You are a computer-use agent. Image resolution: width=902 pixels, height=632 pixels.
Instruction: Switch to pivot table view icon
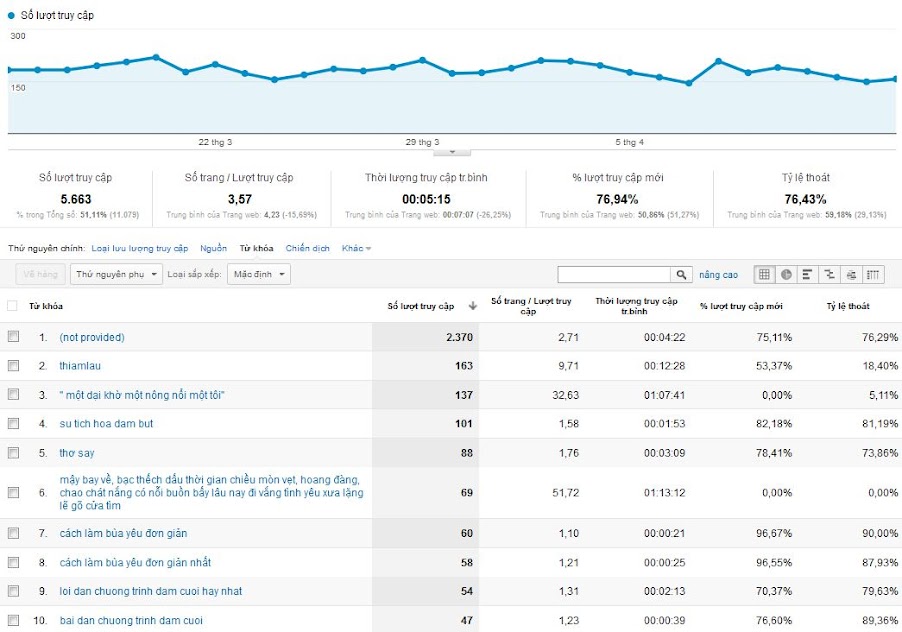[873, 274]
